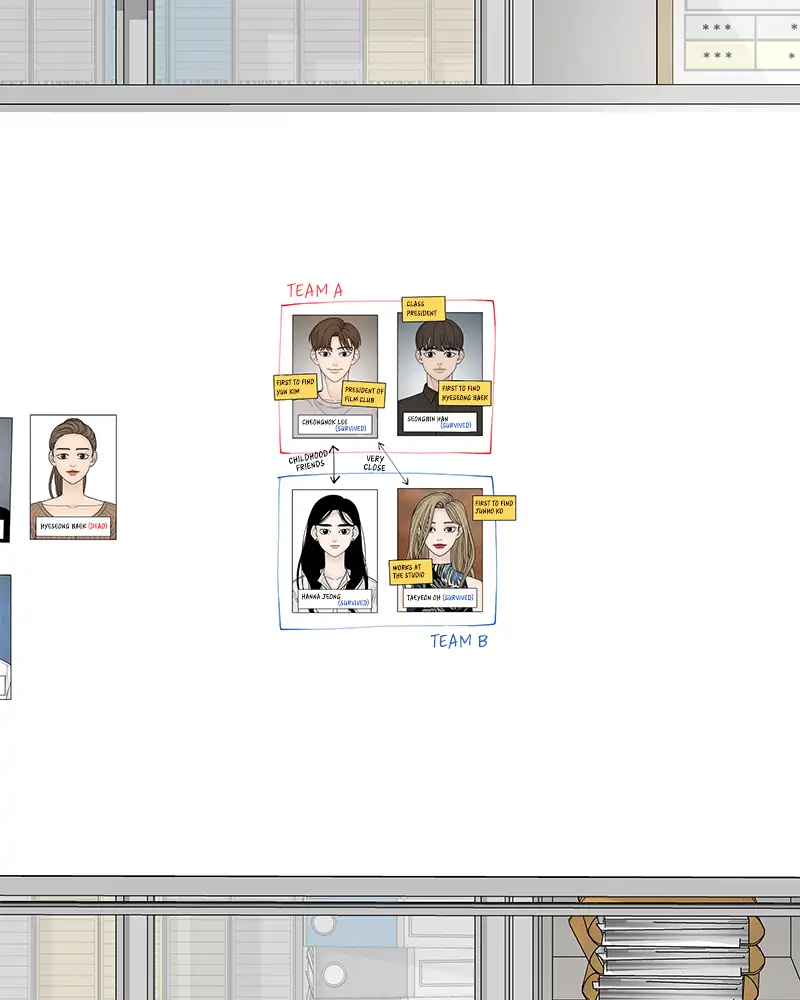Click the blue 'TEAM B' heading
This screenshot has width=800, height=1000.
pos(459,641)
